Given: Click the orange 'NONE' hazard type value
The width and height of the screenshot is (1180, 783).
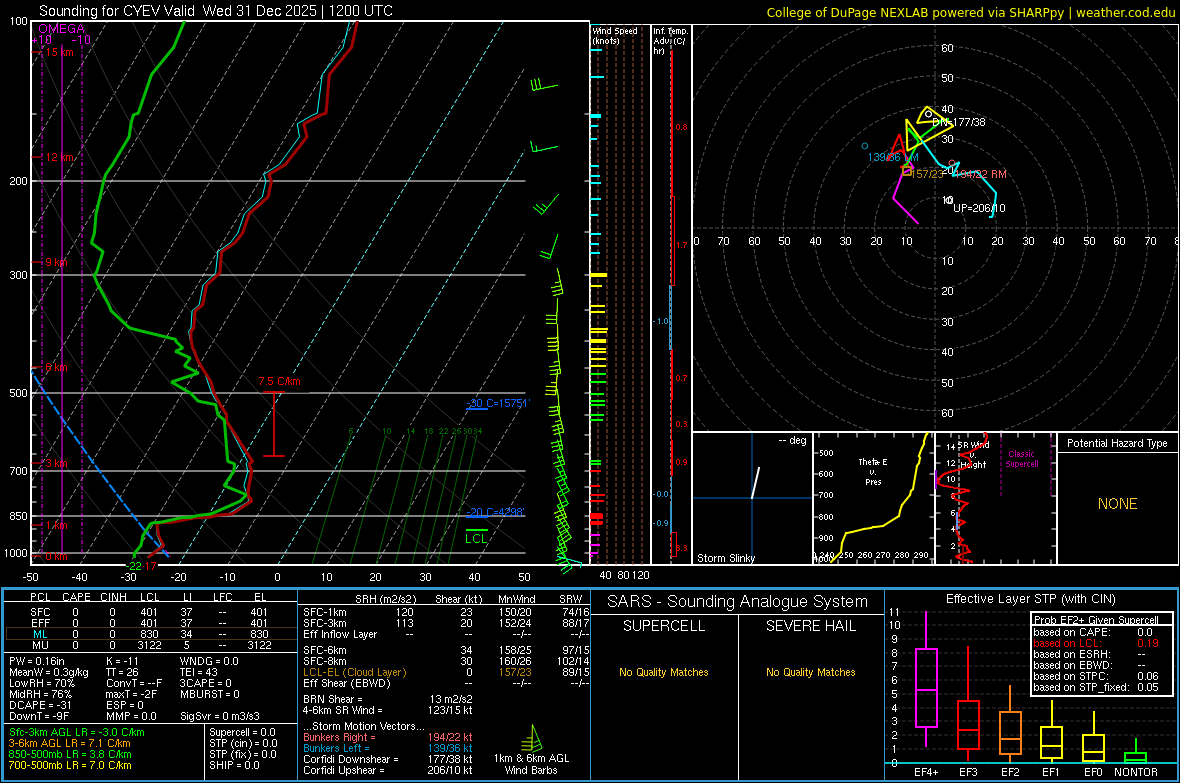Looking at the screenshot, I should (1118, 504).
